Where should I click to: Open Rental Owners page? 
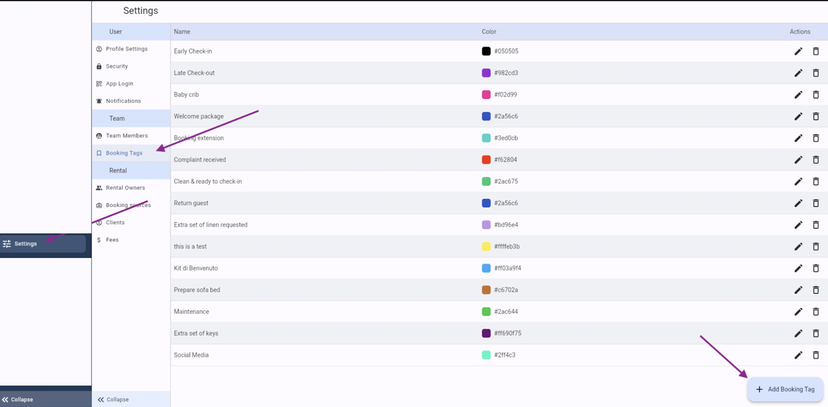[131, 187]
